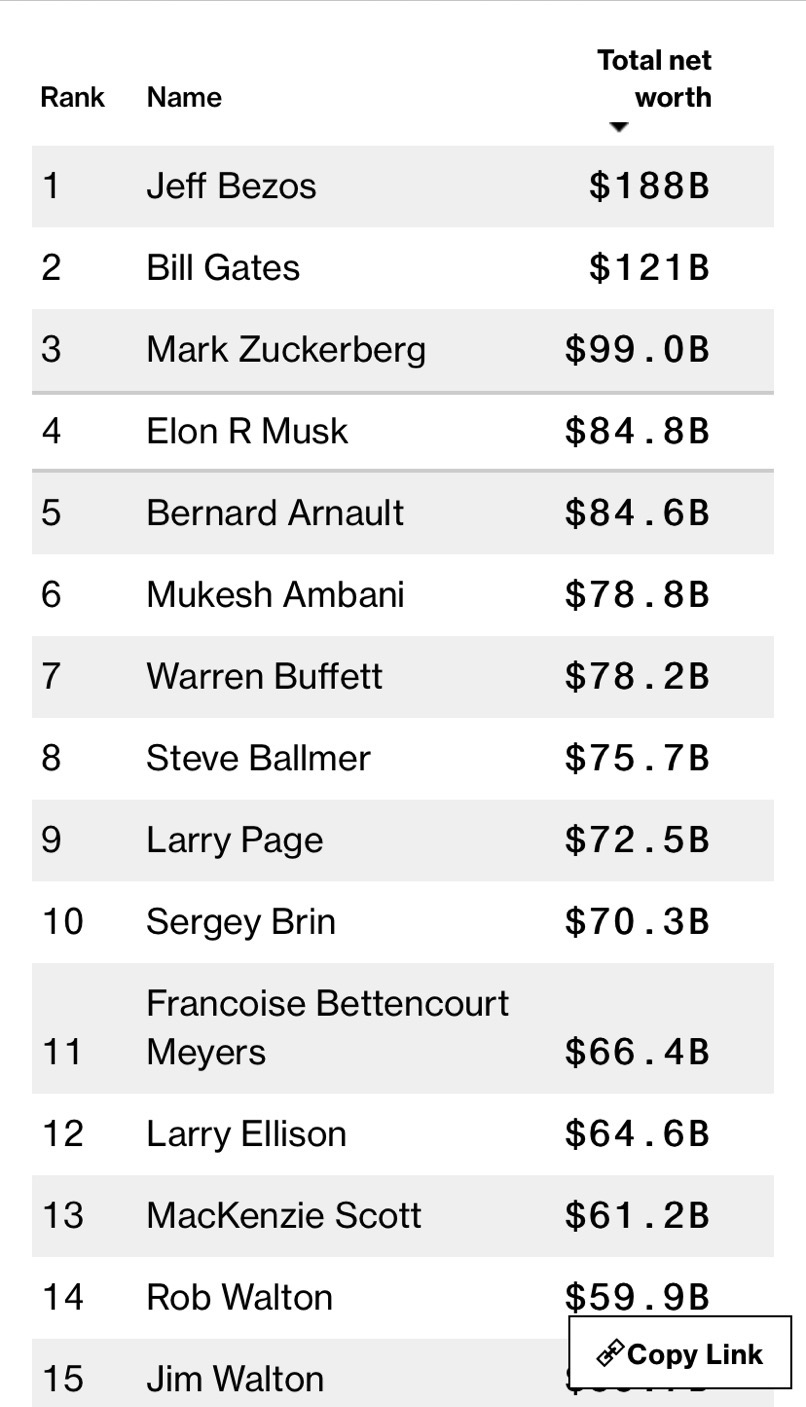Click the Name column header
This screenshot has width=806, height=1407.
click(184, 98)
